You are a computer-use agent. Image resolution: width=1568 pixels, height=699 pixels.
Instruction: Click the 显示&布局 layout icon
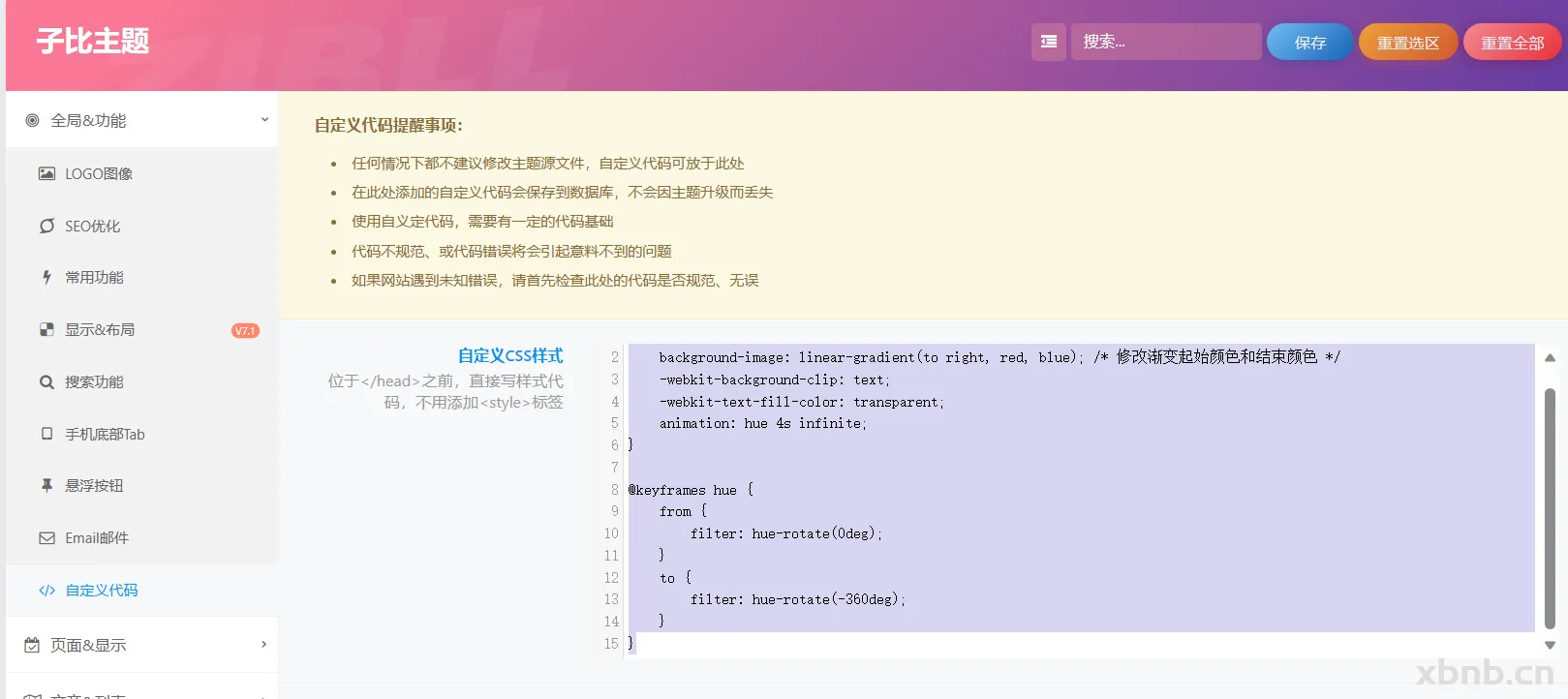tap(46, 330)
